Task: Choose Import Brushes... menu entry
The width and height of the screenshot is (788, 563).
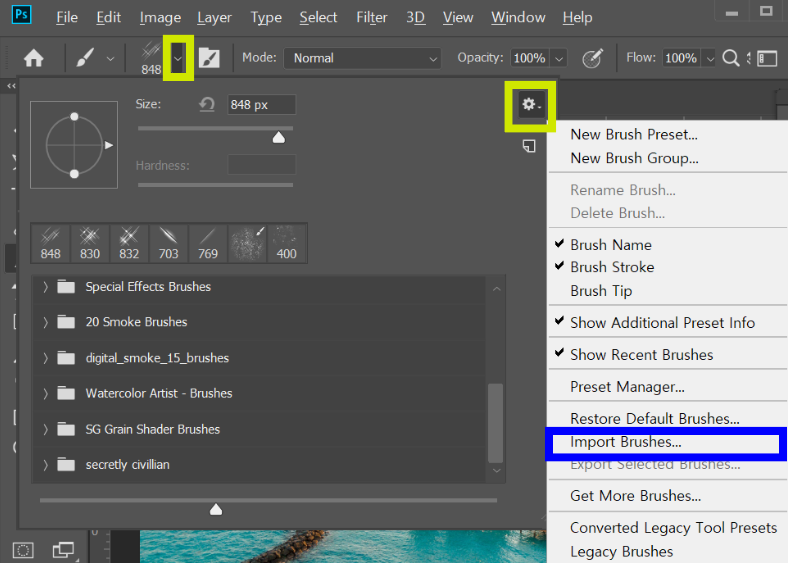Action: pos(665,442)
